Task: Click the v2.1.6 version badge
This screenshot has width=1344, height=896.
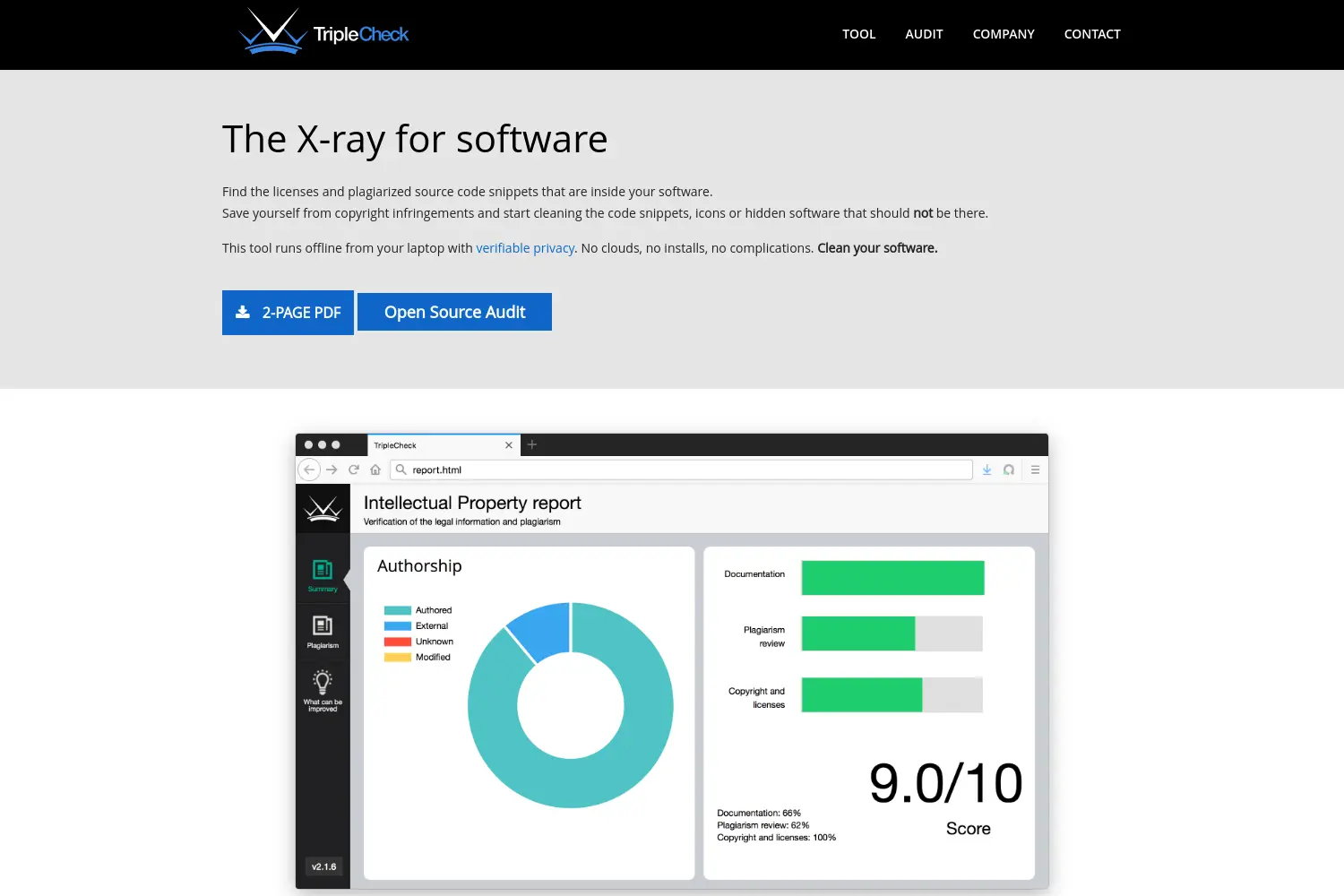Action: [x=323, y=866]
